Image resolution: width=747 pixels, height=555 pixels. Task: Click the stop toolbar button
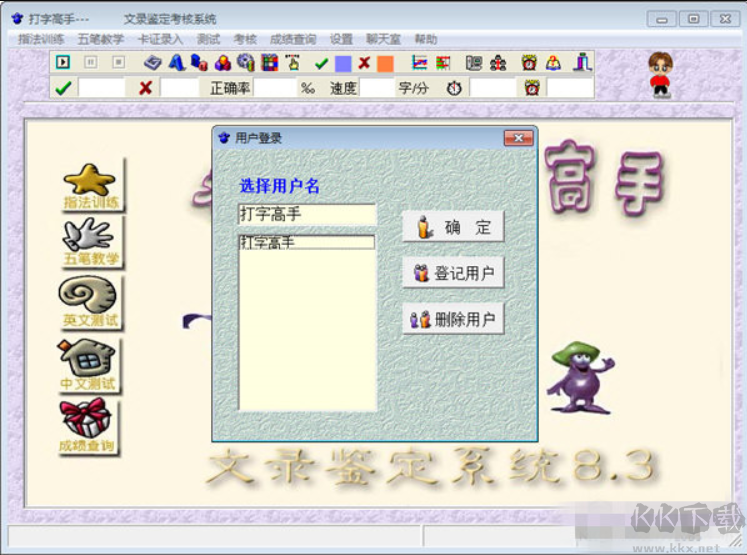pyautogui.click(x=119, y=62)
